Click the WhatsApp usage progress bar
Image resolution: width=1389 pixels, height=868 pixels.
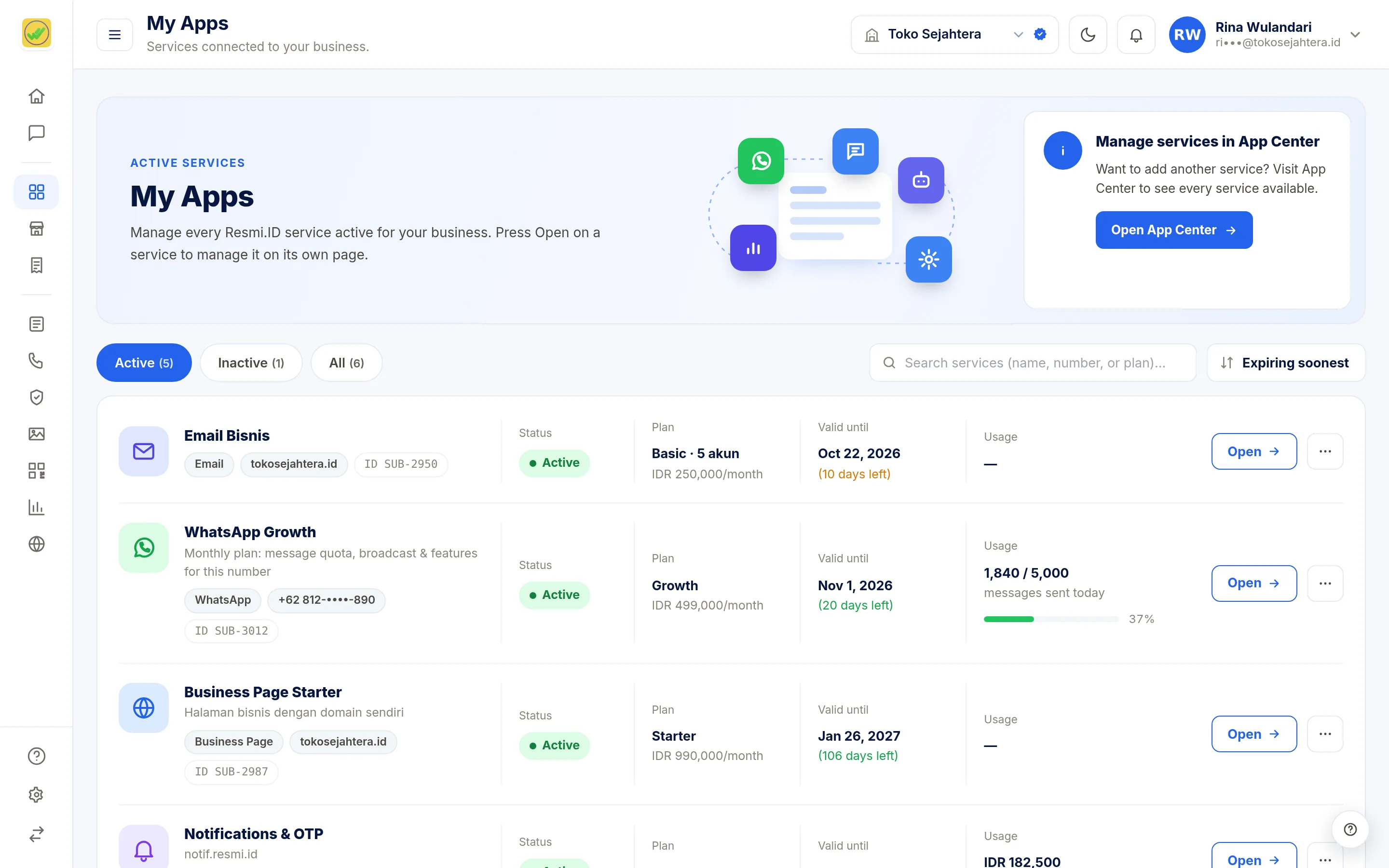pyautogui.click(x=1051, y=619)
